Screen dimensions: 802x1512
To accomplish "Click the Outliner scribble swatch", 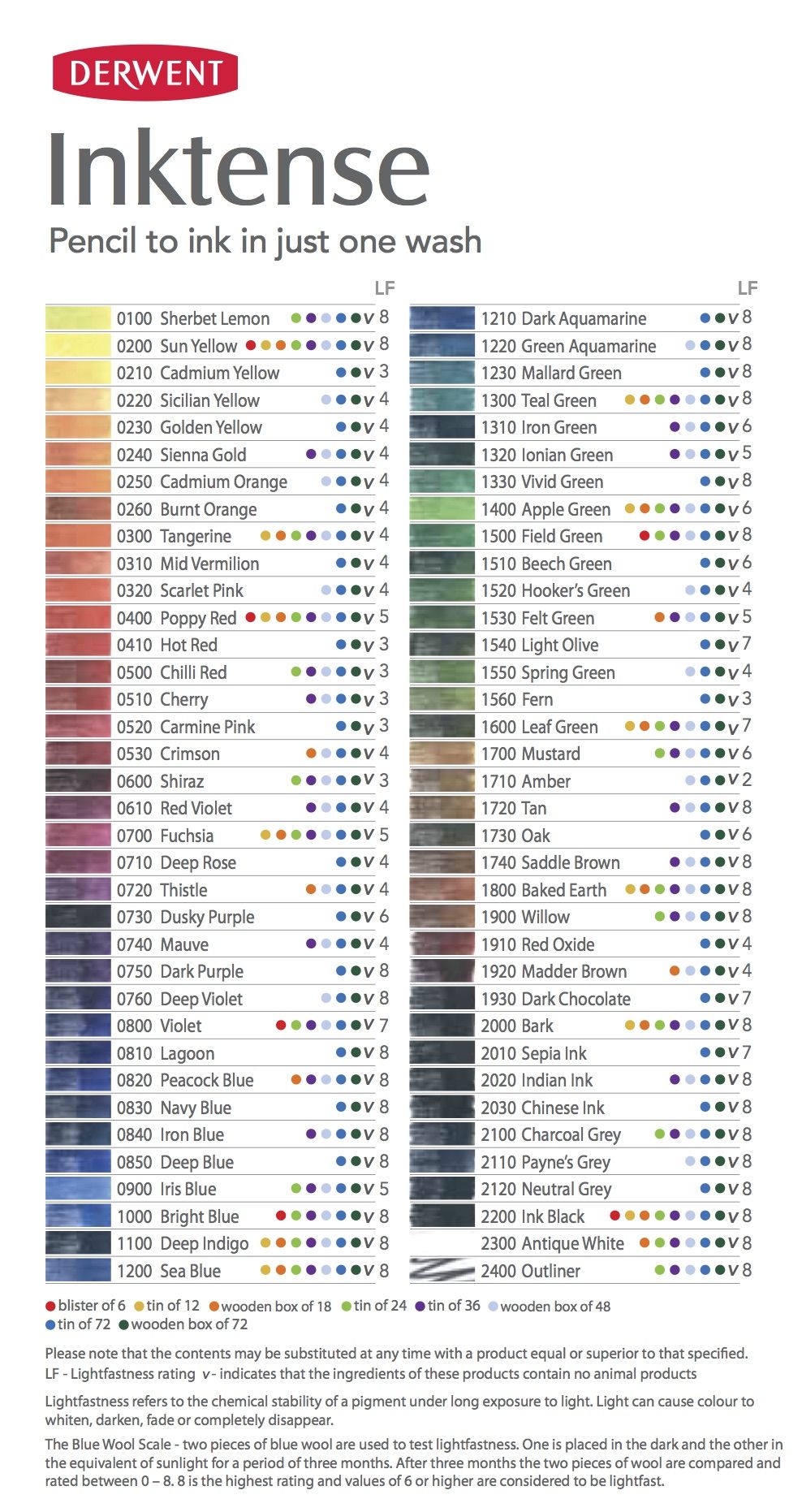I will point(442,1270).
